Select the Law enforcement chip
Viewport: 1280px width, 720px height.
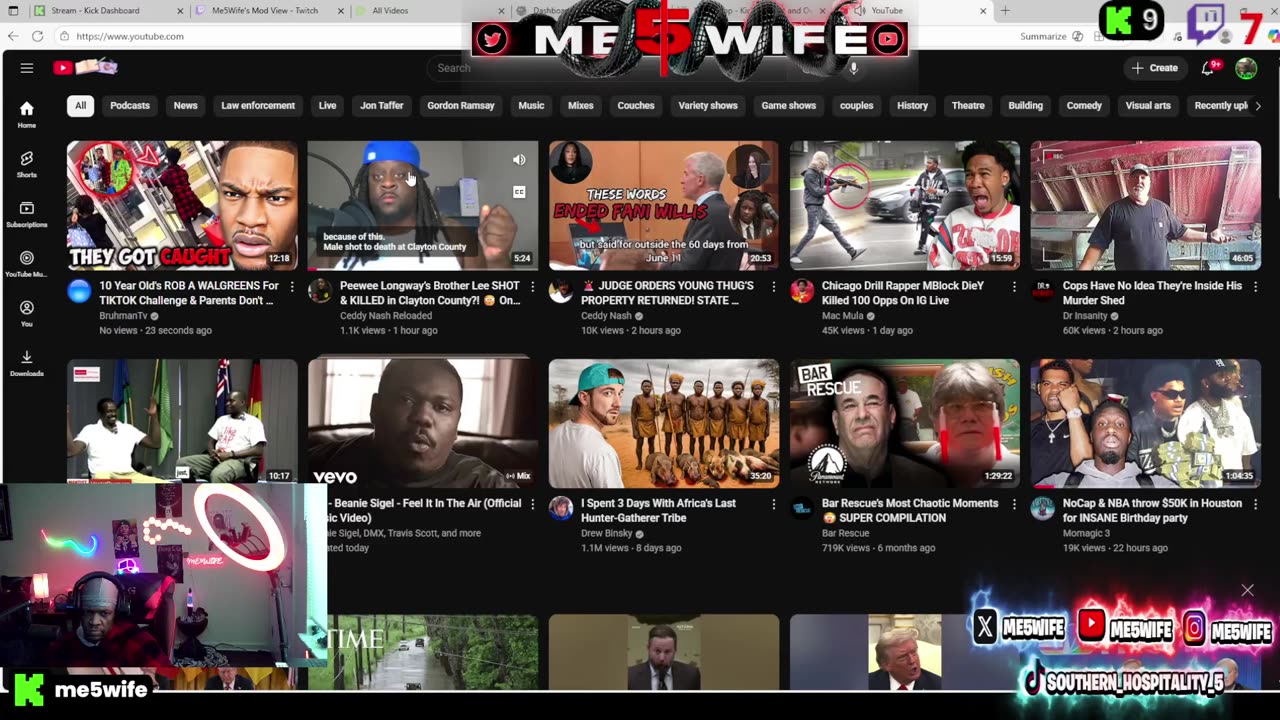[258, 106]
